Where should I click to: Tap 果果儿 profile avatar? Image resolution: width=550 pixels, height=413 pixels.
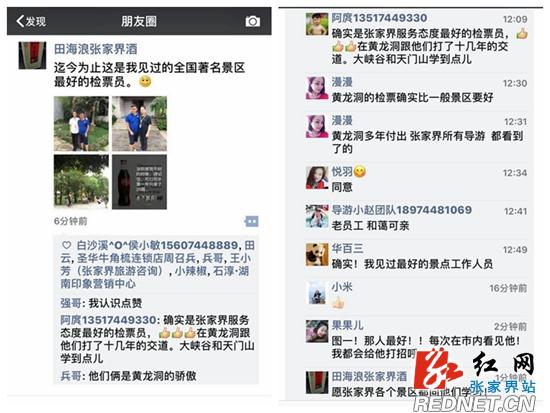point(317,331)
